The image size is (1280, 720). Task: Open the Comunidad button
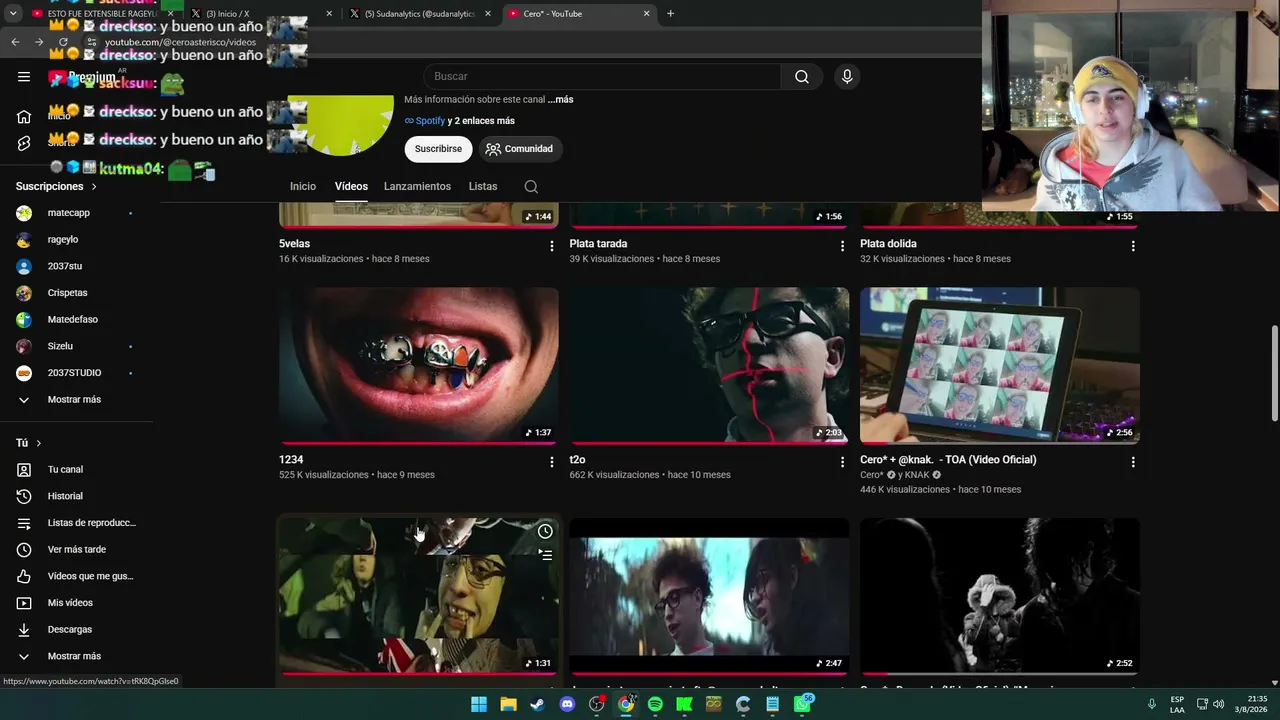point(520,149)
